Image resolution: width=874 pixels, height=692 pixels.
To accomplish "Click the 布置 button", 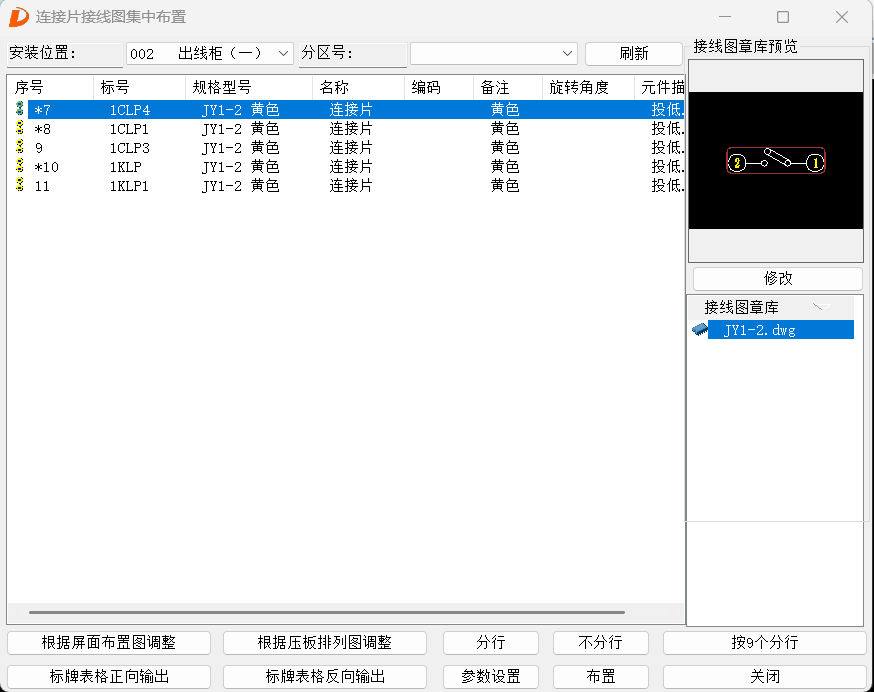I will click(600, 676).
